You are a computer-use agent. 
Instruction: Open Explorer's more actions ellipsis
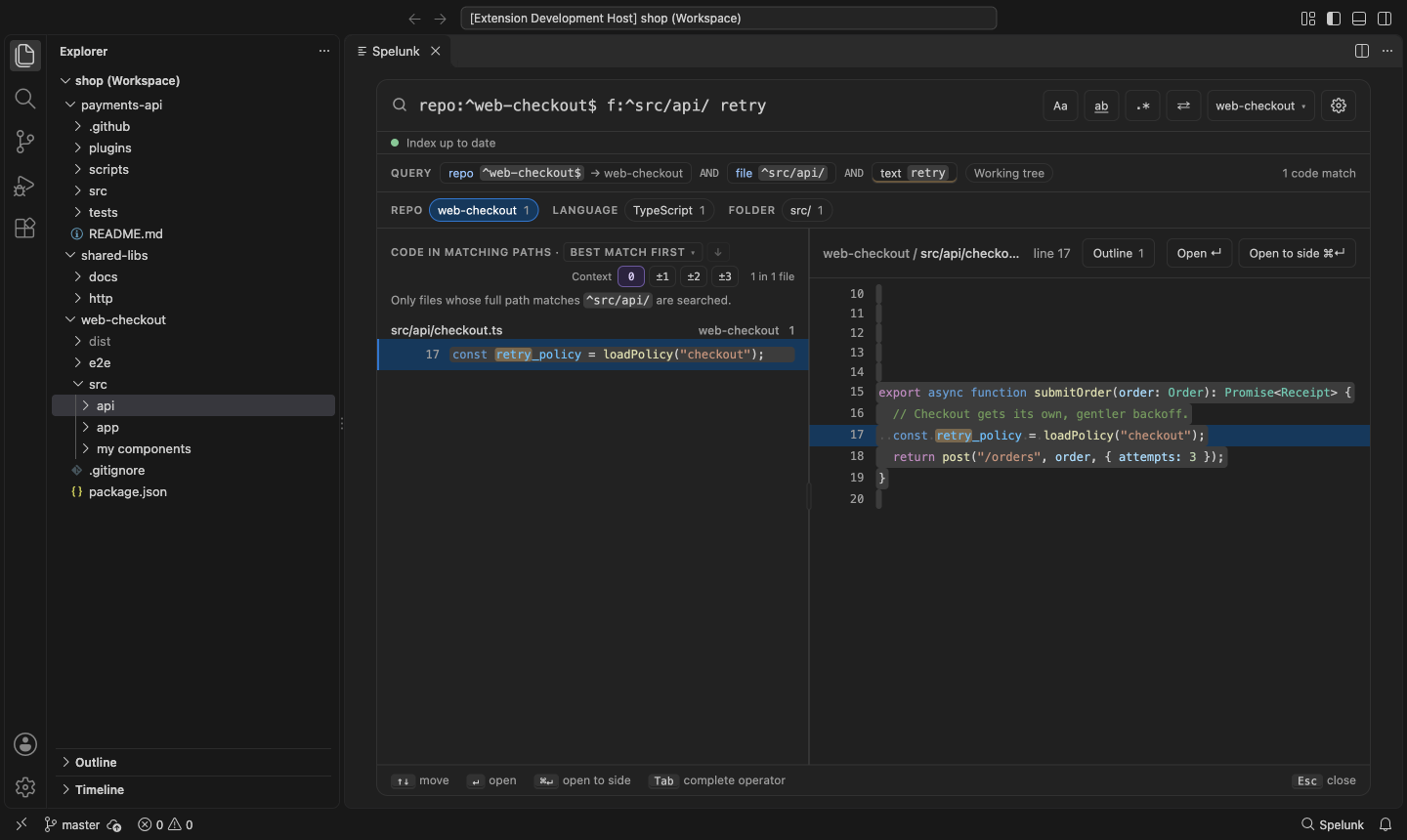(324, 51)
